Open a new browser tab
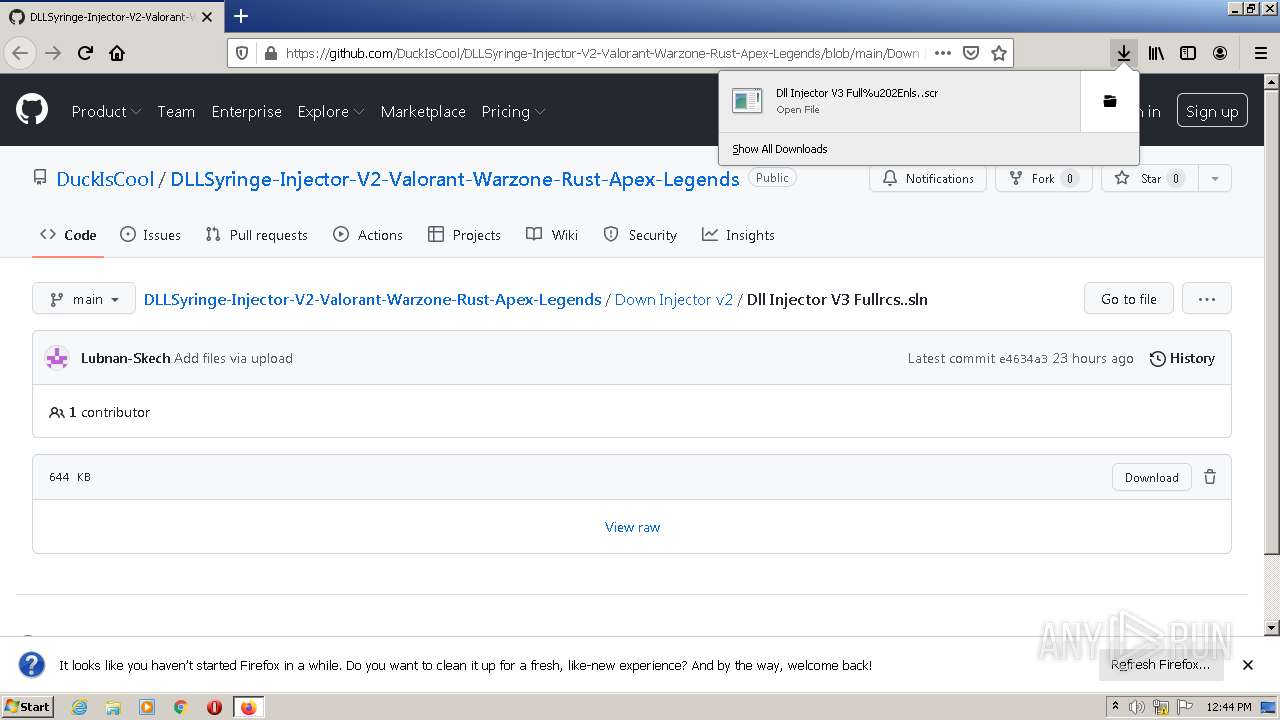The width and height of the screenshot is (1280, 720). click(x=241, y=16)
